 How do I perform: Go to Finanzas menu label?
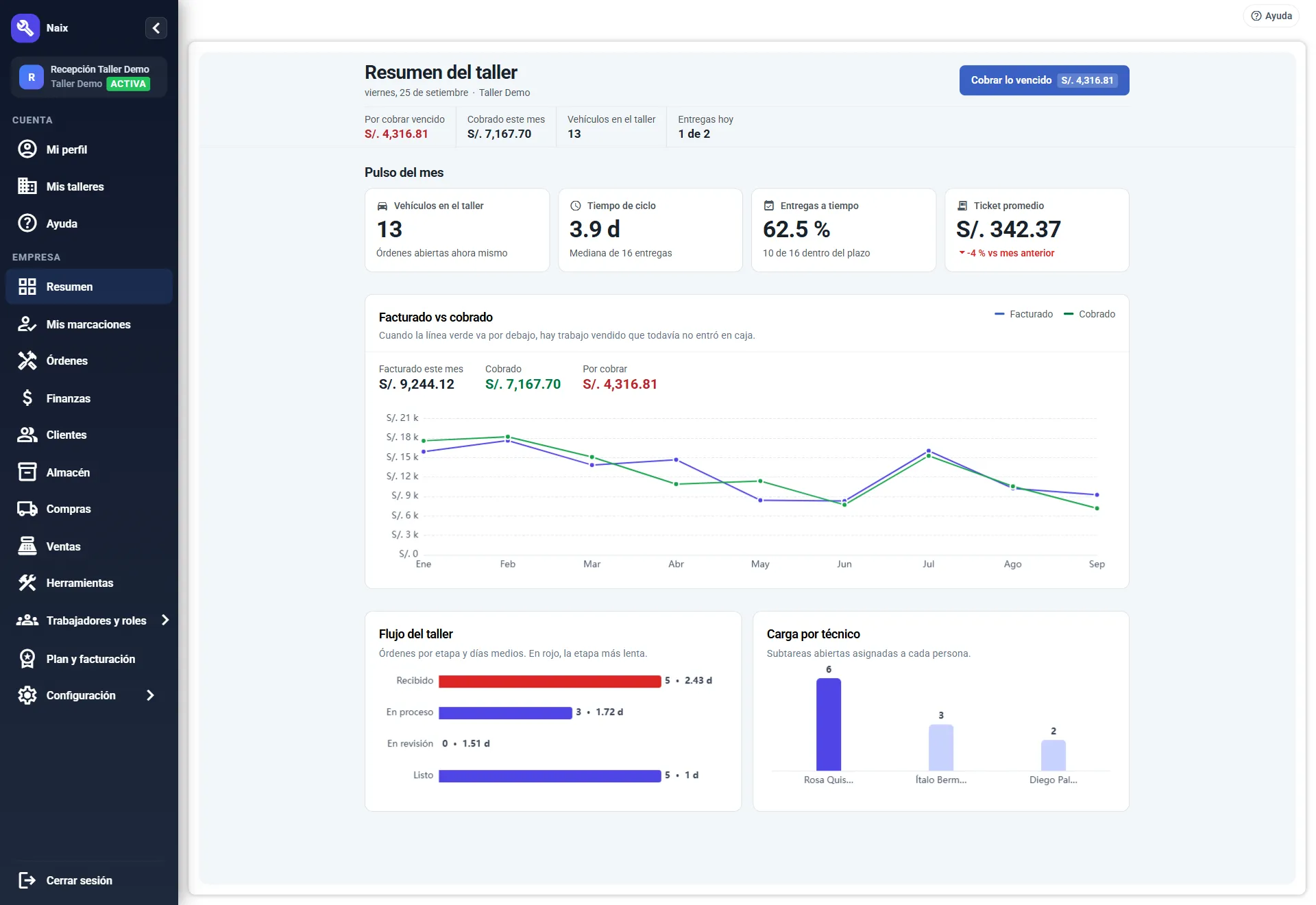[69, 398]
